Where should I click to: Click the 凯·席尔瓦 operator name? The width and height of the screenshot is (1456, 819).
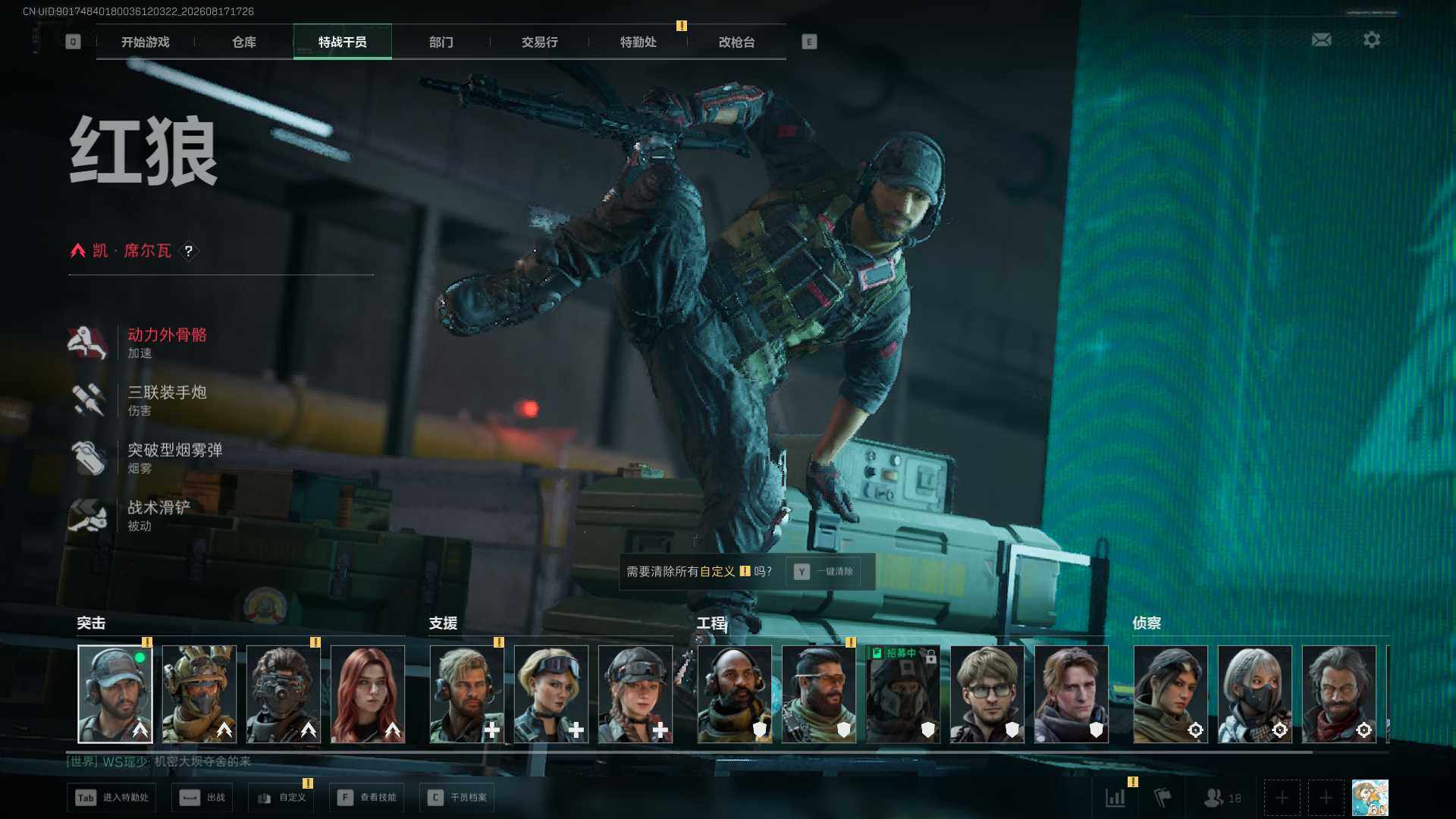[132, 251]
